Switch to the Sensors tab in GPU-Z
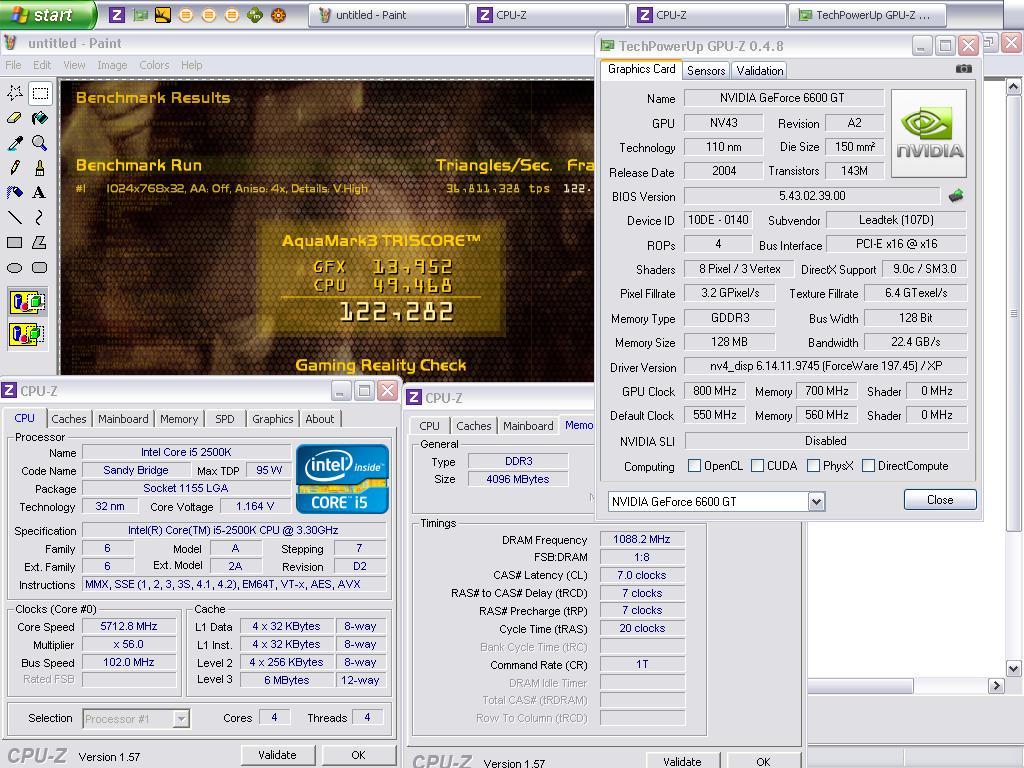 coord(706,71)
